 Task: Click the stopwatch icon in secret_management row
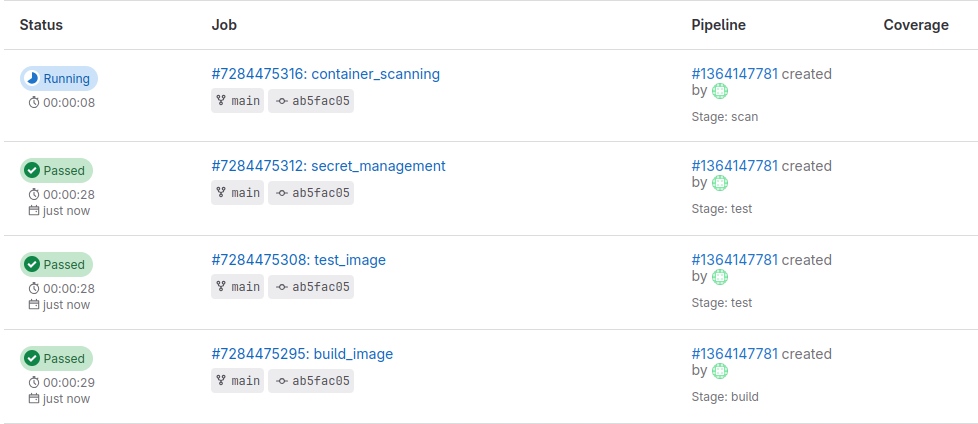pyautogui.click(x=34, y=195)
